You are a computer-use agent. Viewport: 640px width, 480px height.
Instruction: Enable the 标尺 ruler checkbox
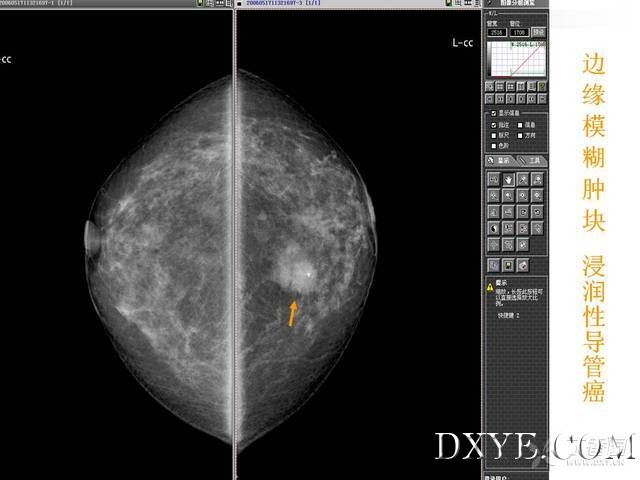(x=493, y=135)
